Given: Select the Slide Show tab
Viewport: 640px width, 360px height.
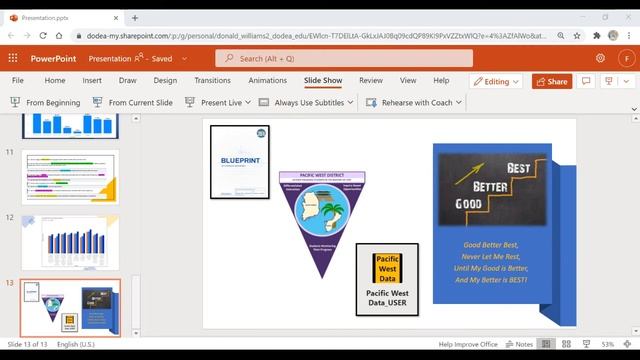Looking at the screenshot, I should click(x=323, y=80).
